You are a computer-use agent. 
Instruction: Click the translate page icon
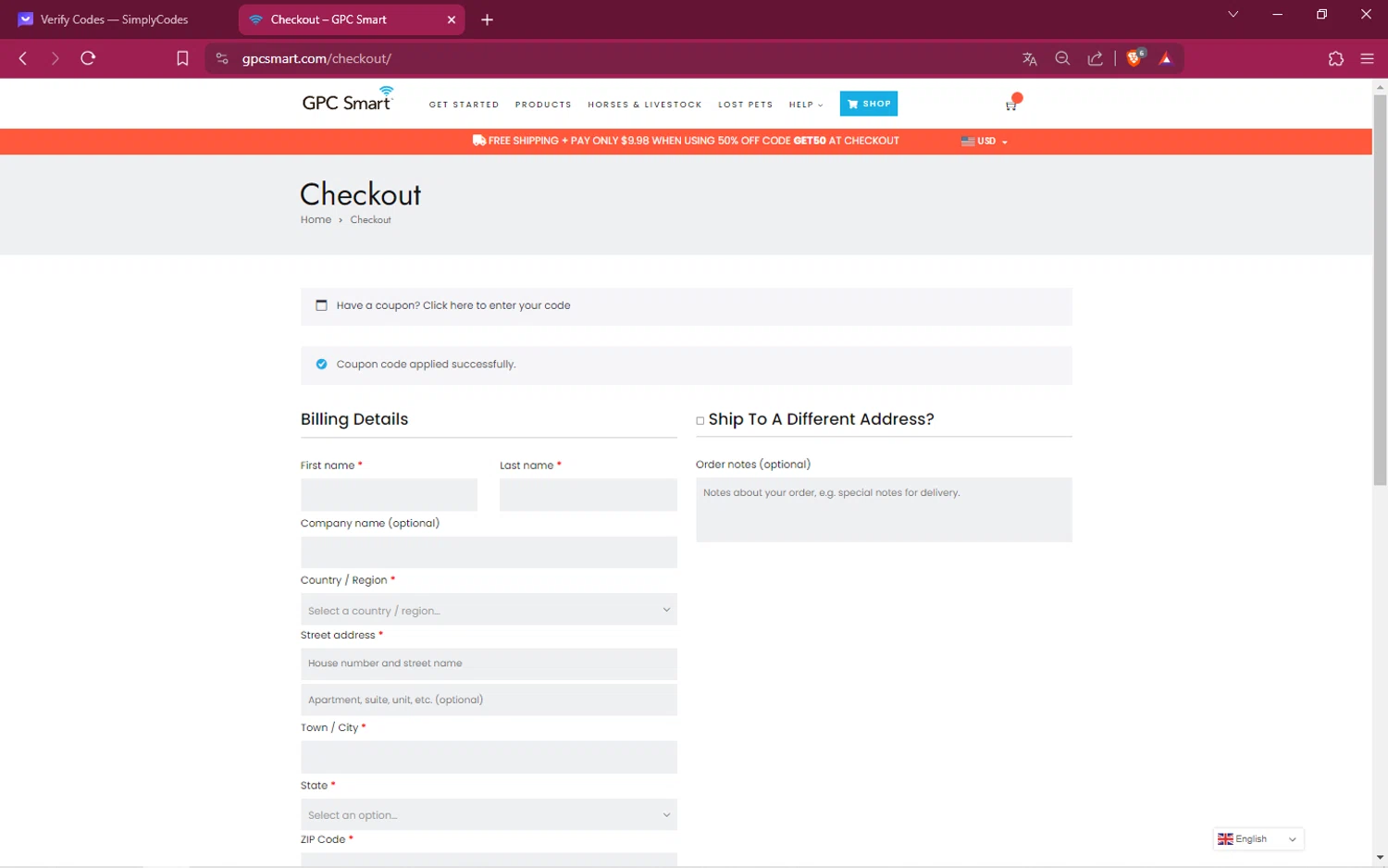pyautogui.click(x=1029, y=58)
